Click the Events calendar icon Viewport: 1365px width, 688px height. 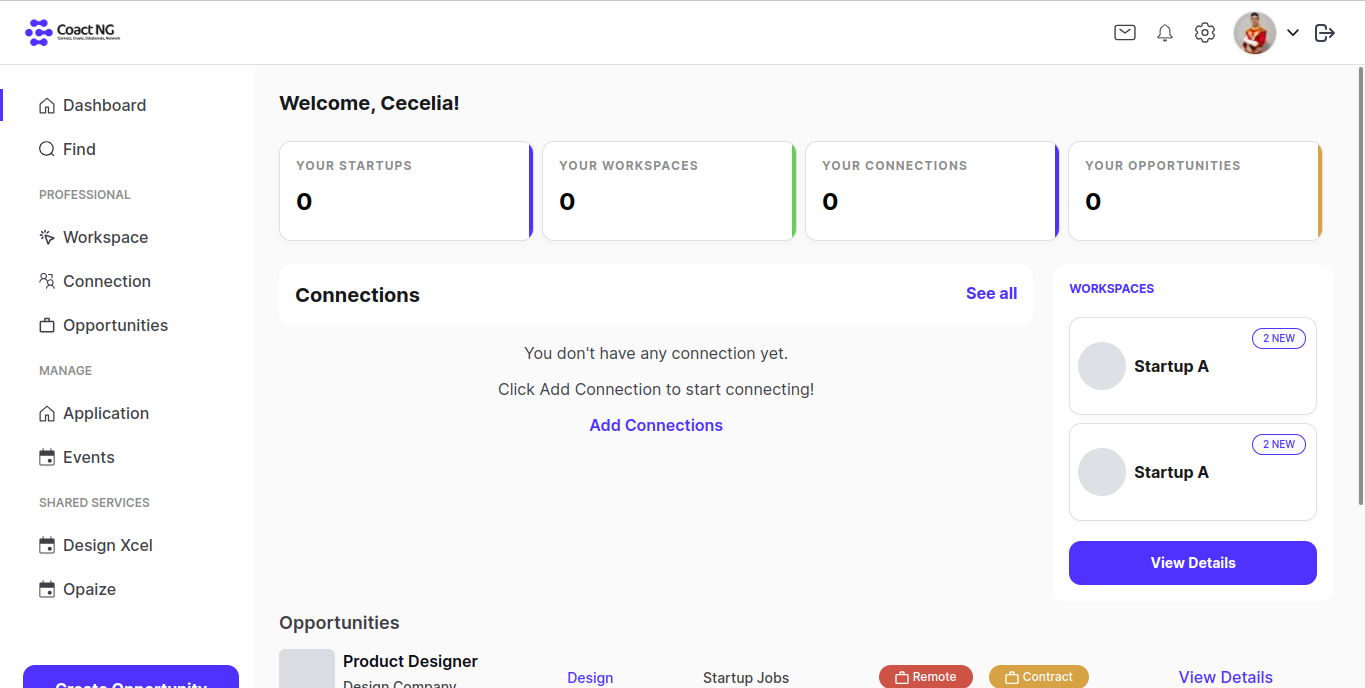(x=47, y=458)
